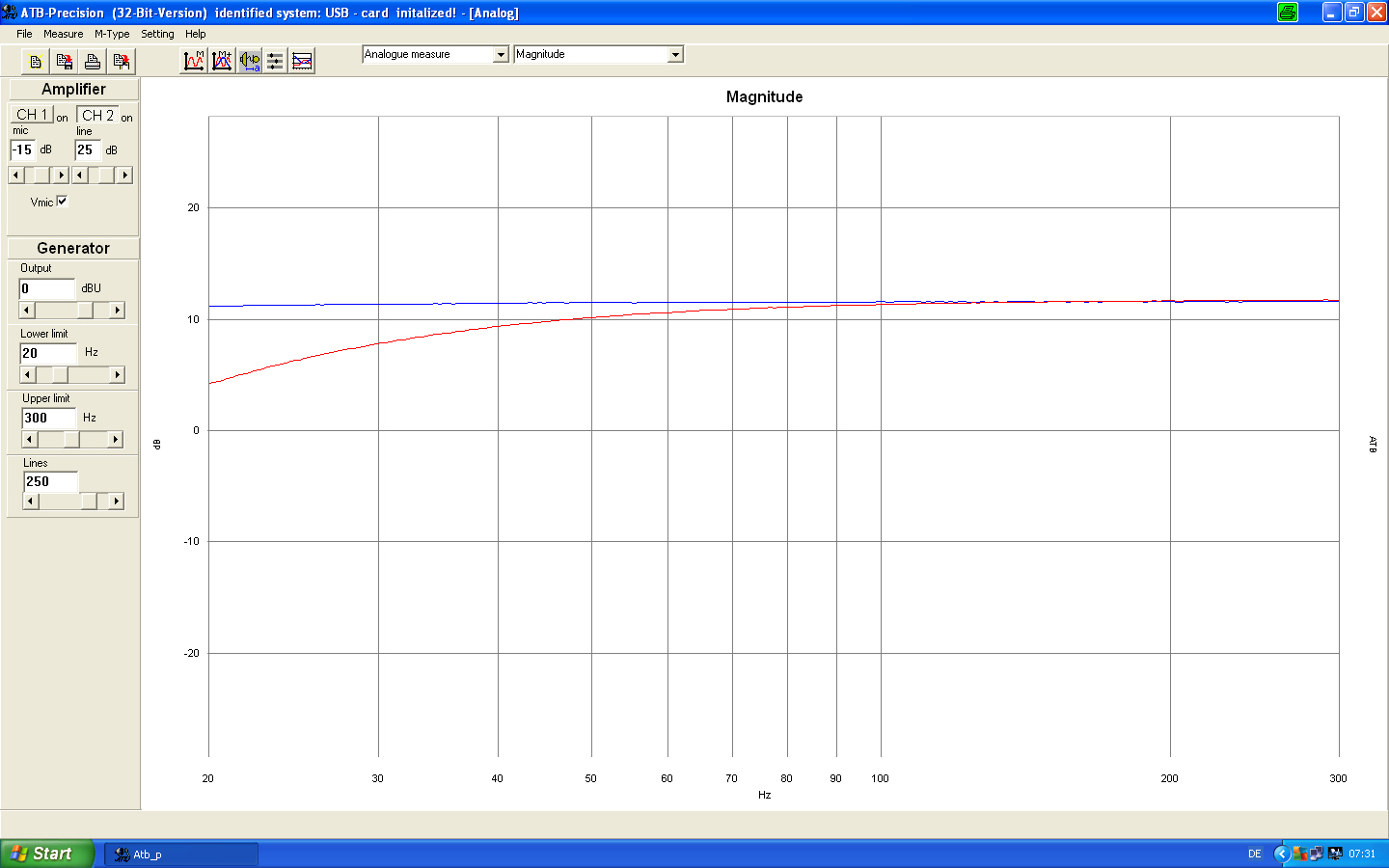1389x868 pixels.
Task: Click the Upper limit field showing 300
Action: coord(49,418)
